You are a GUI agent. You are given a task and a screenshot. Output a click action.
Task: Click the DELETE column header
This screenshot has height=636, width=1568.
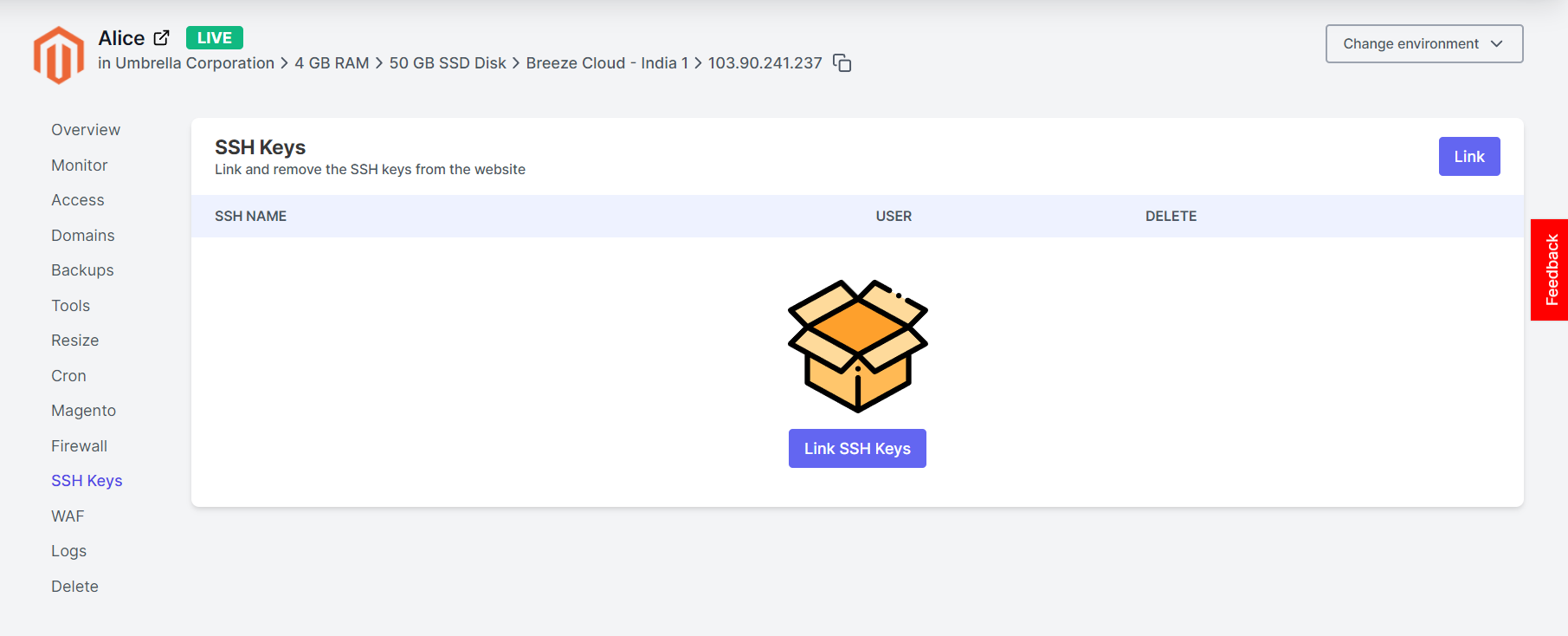(x=1171, y=217)
